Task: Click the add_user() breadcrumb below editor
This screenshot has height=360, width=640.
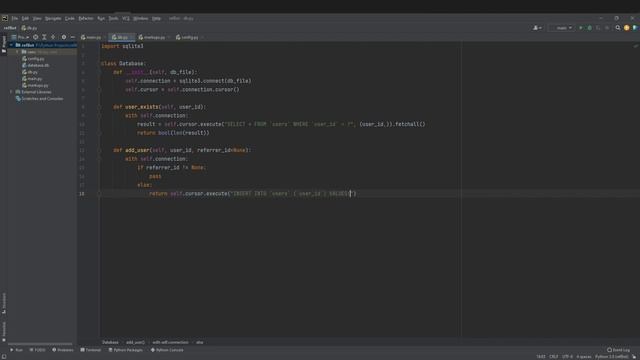Action: pos(135,342)
